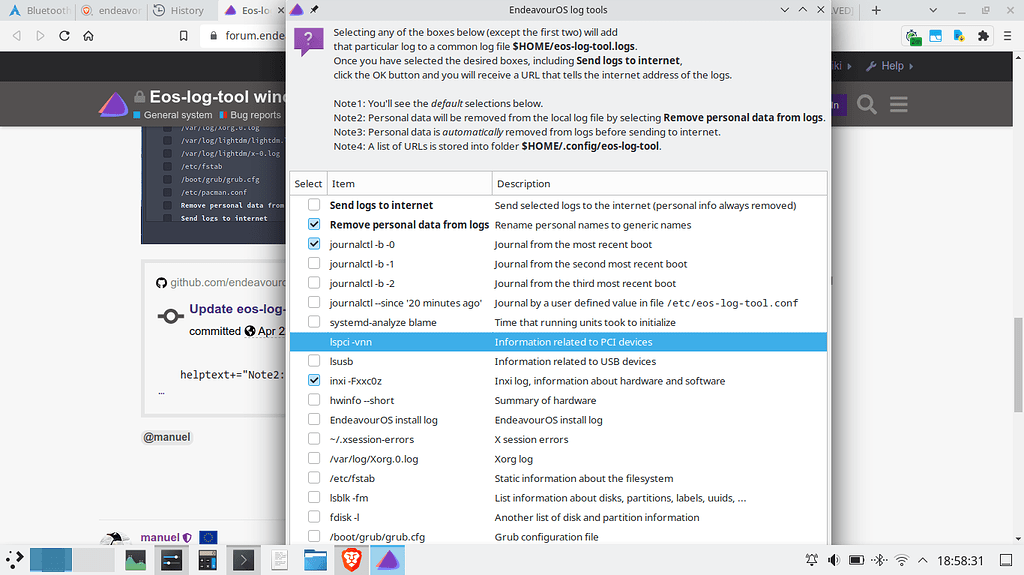Switch to the Bluetooth browser tab

pos(40,11)
